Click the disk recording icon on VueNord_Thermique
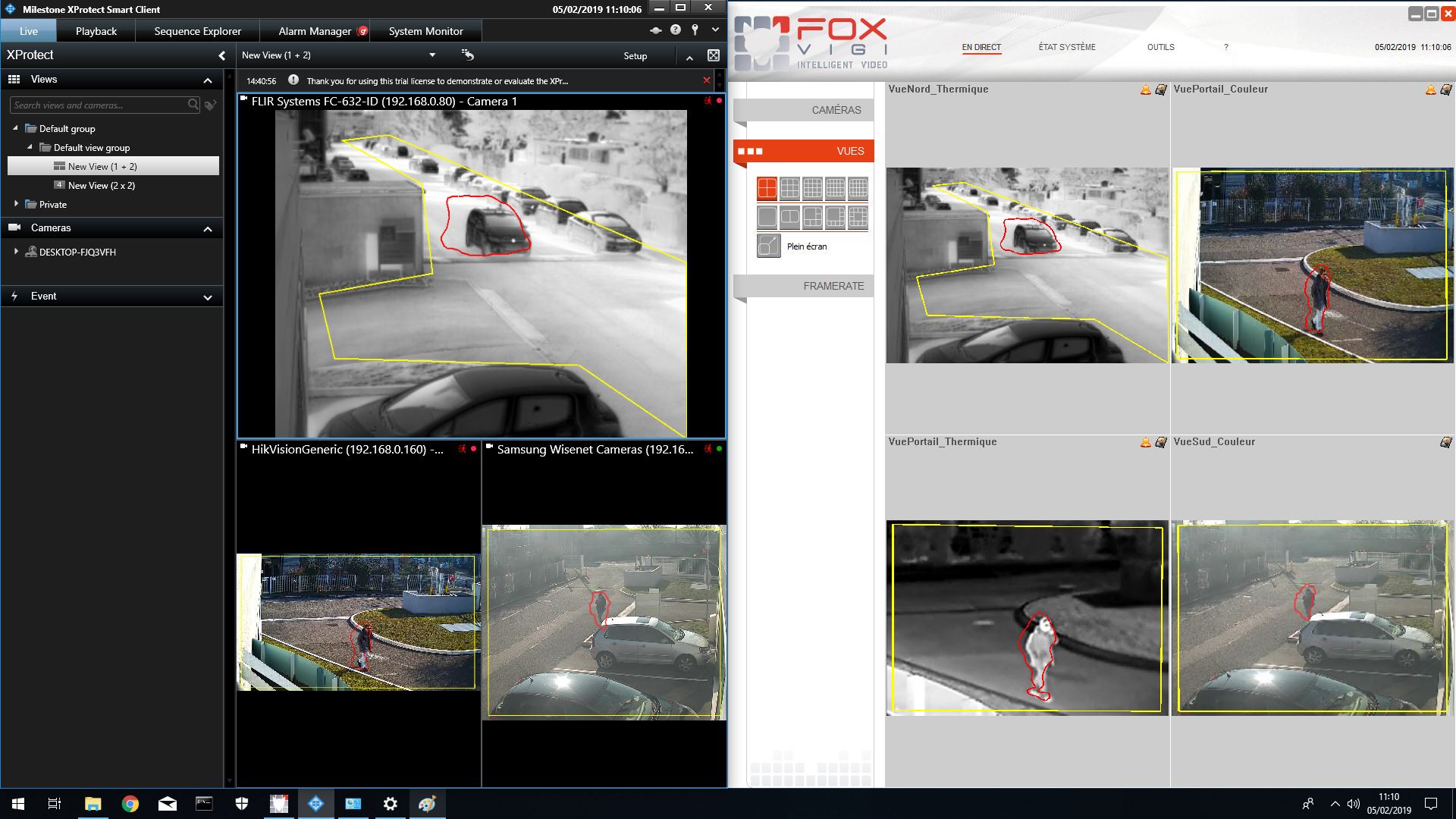This screenshot has height=819, width=1456. [1160, 89]
